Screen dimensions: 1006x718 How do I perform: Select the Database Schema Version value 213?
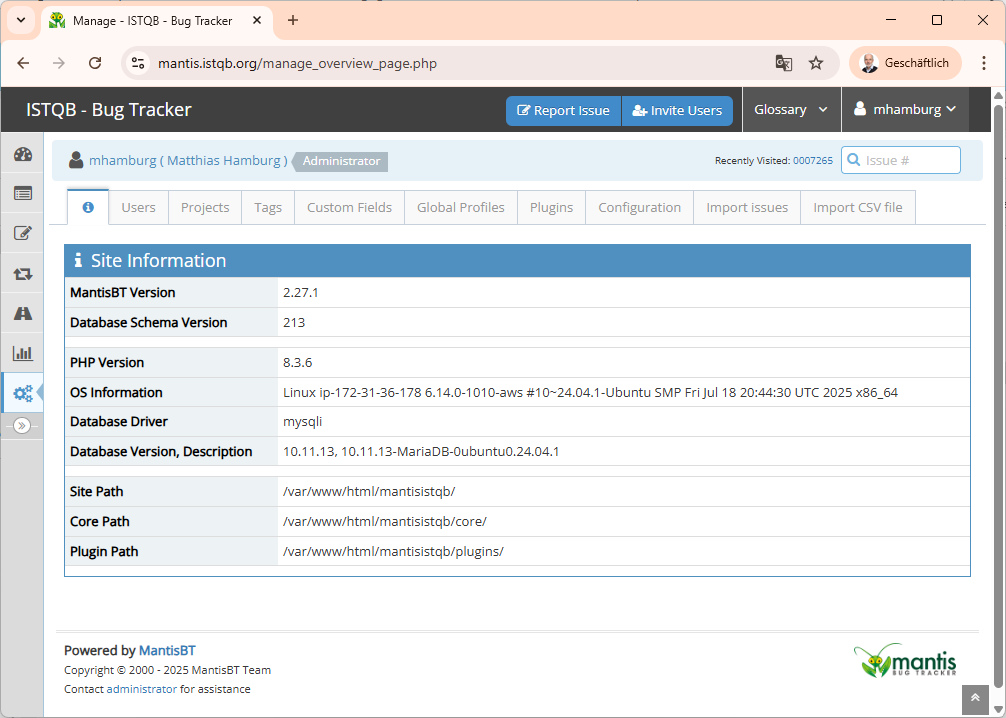coord(294,323)
